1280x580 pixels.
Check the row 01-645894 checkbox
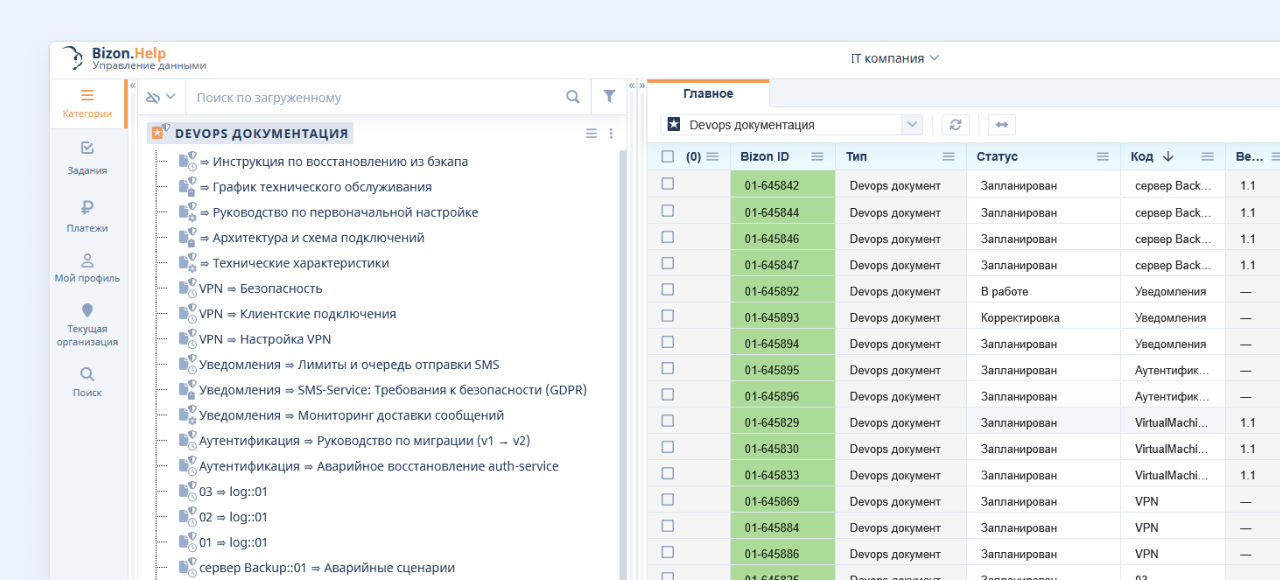tap(667, 342)
